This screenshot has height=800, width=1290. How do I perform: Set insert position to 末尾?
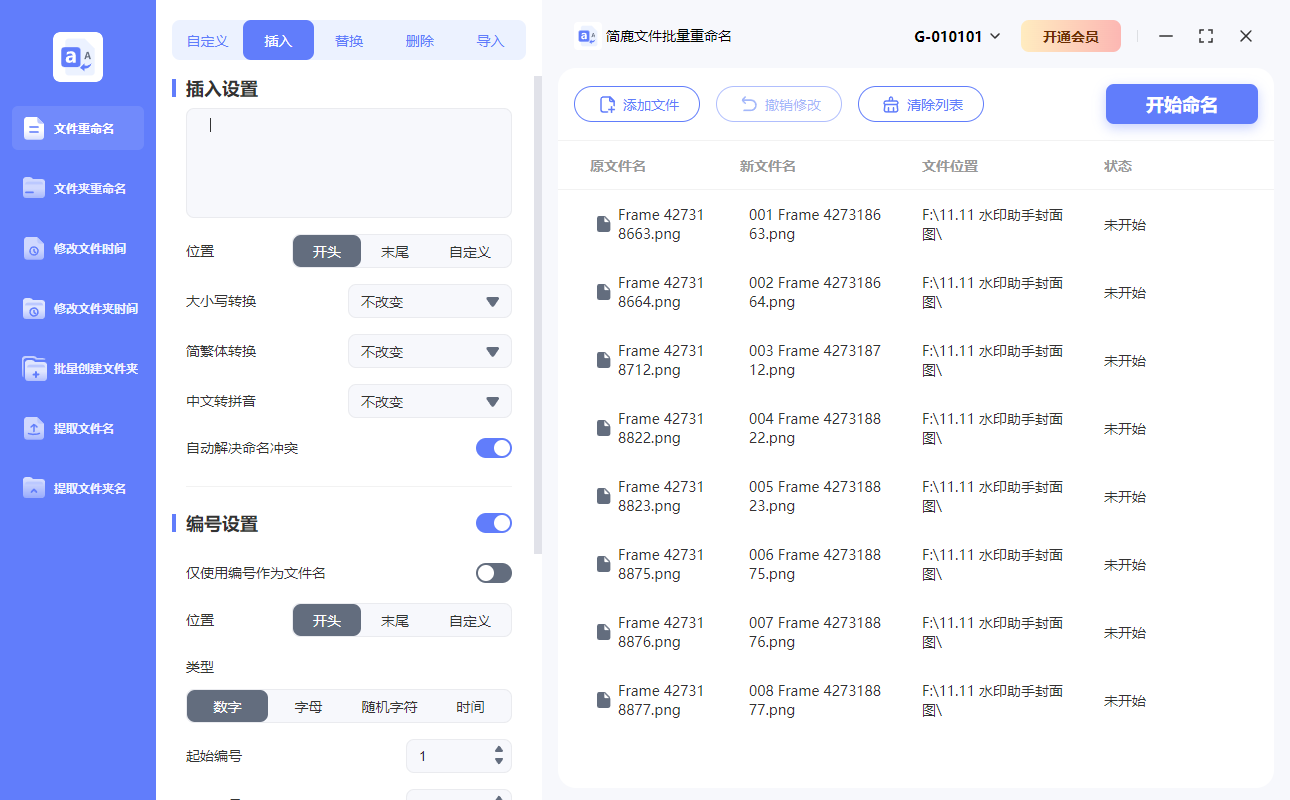click(395, 251)
